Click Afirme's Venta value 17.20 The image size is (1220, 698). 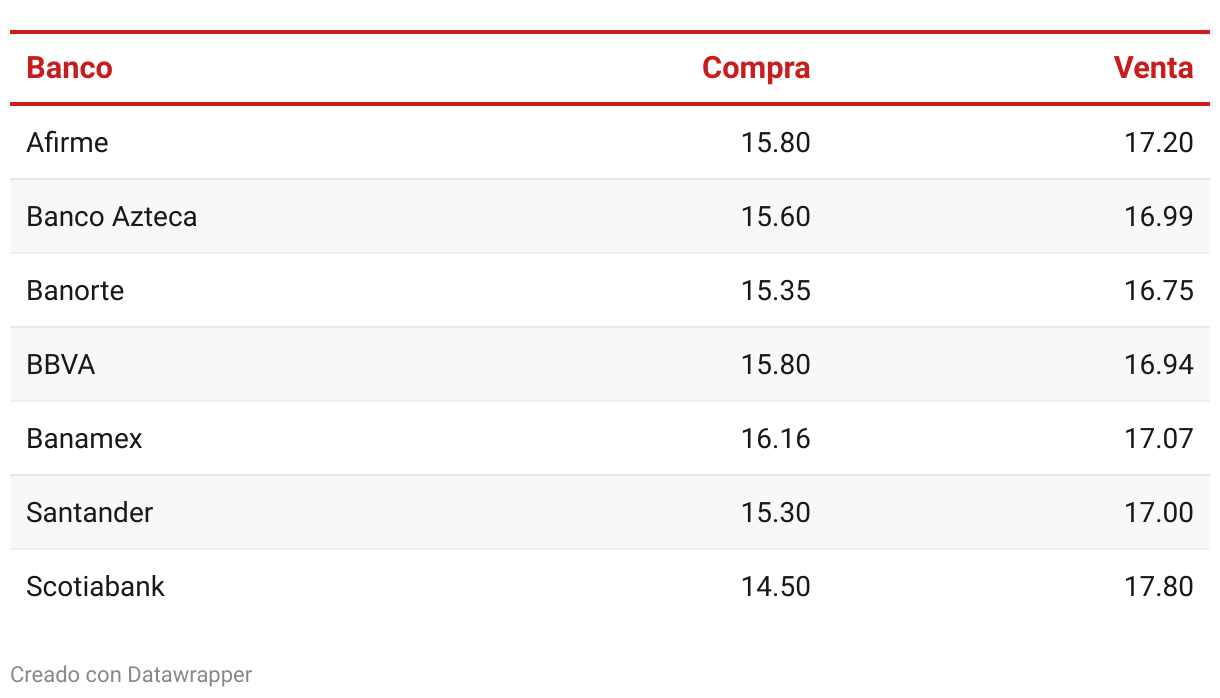pyautogui.click(x=1159, y=142)
